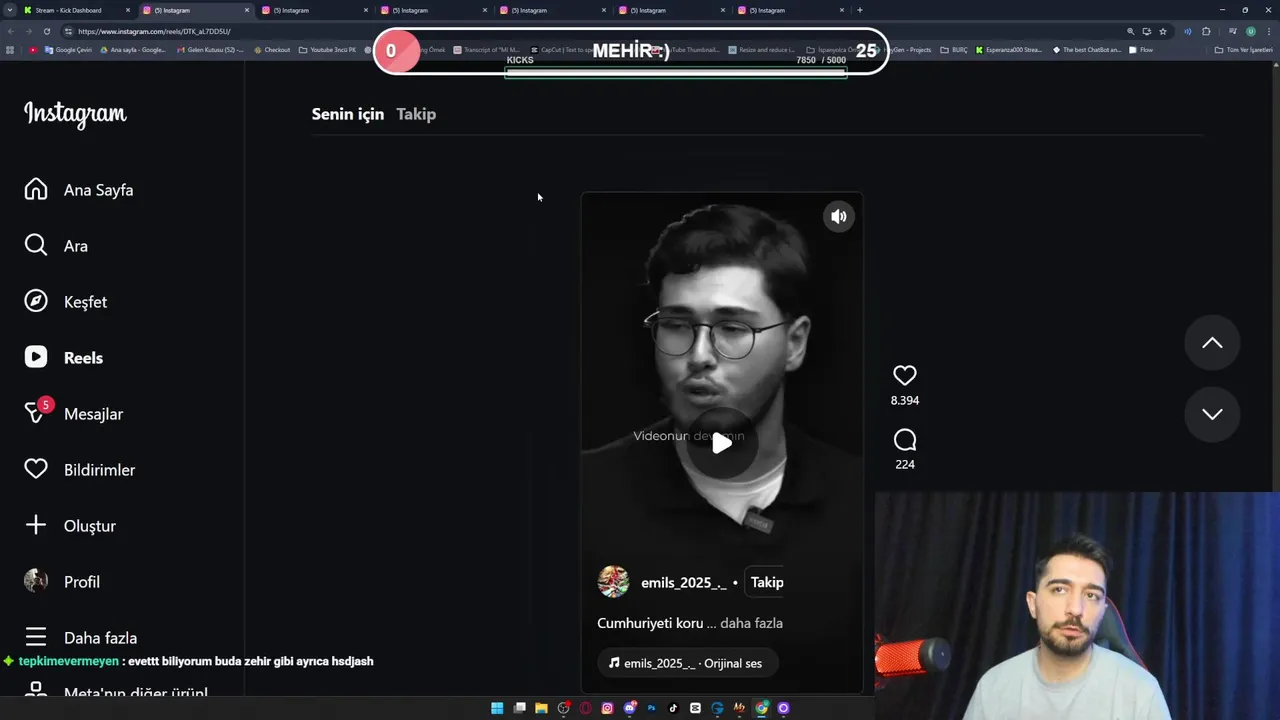Bookmark this page with star icon
The image size is (1280, 720).
tap(1163, 31)
